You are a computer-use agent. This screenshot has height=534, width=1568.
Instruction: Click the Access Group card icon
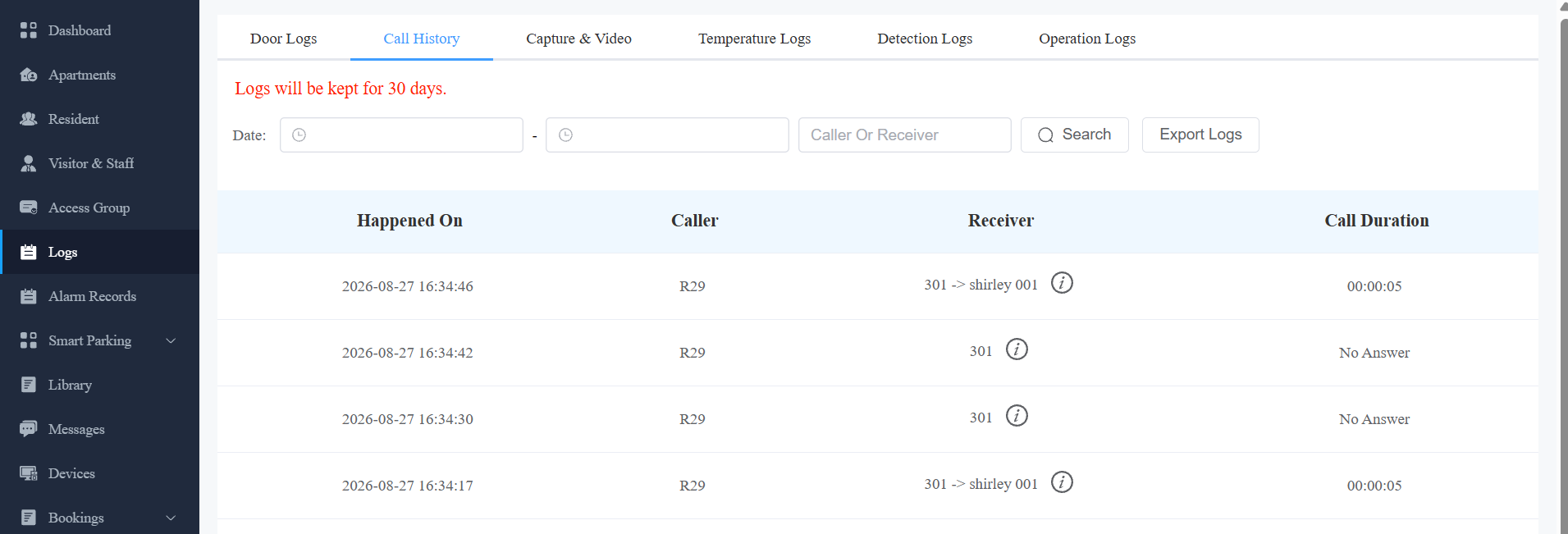(29, 208)
